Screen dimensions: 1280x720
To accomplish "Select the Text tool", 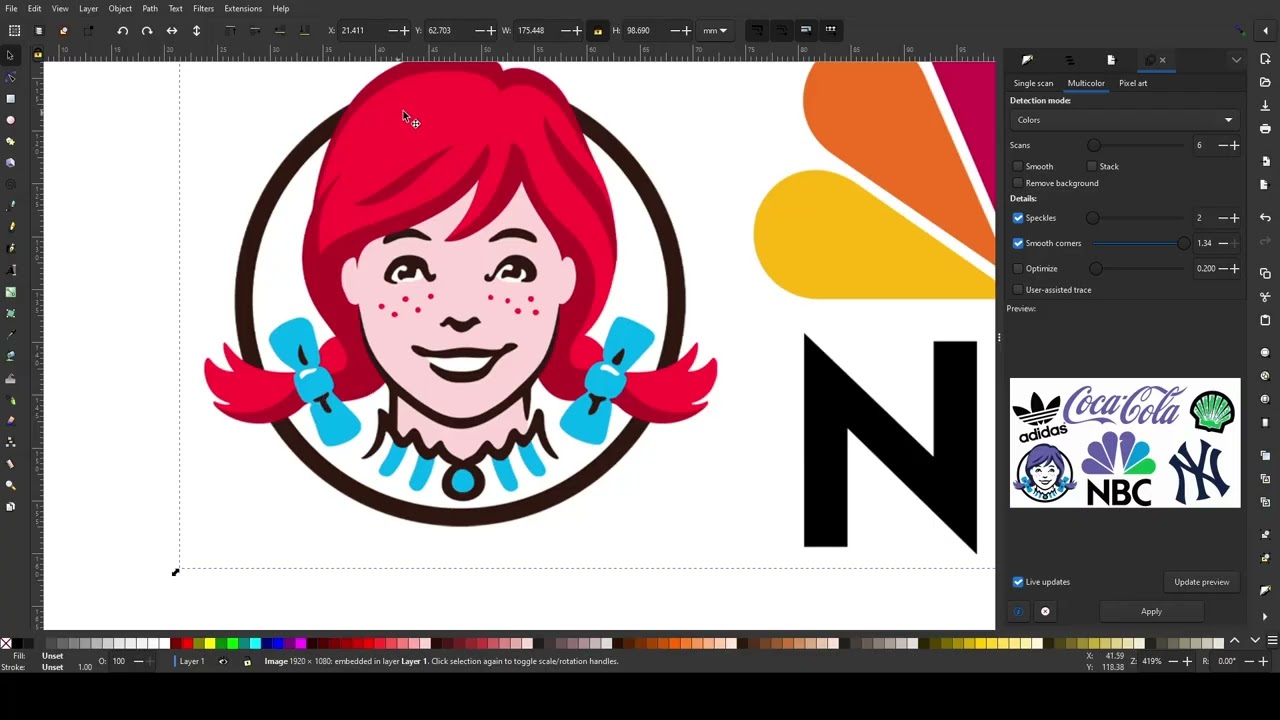I will coord(11,270).
